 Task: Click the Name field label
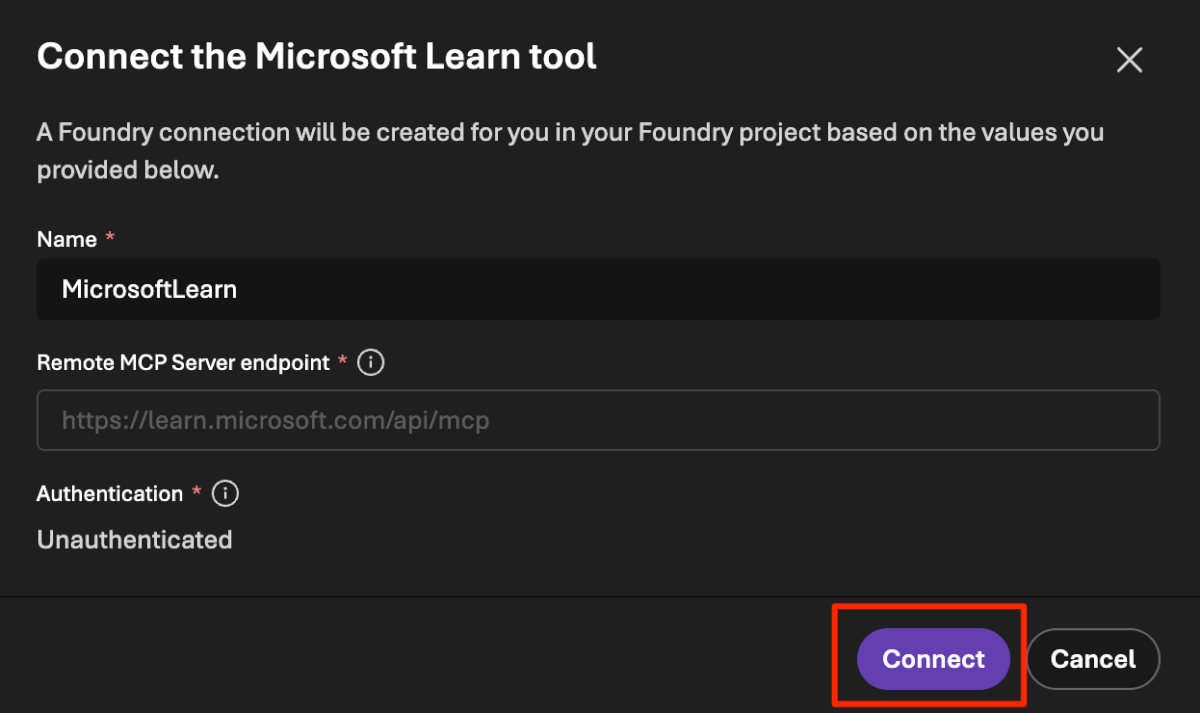67,240
